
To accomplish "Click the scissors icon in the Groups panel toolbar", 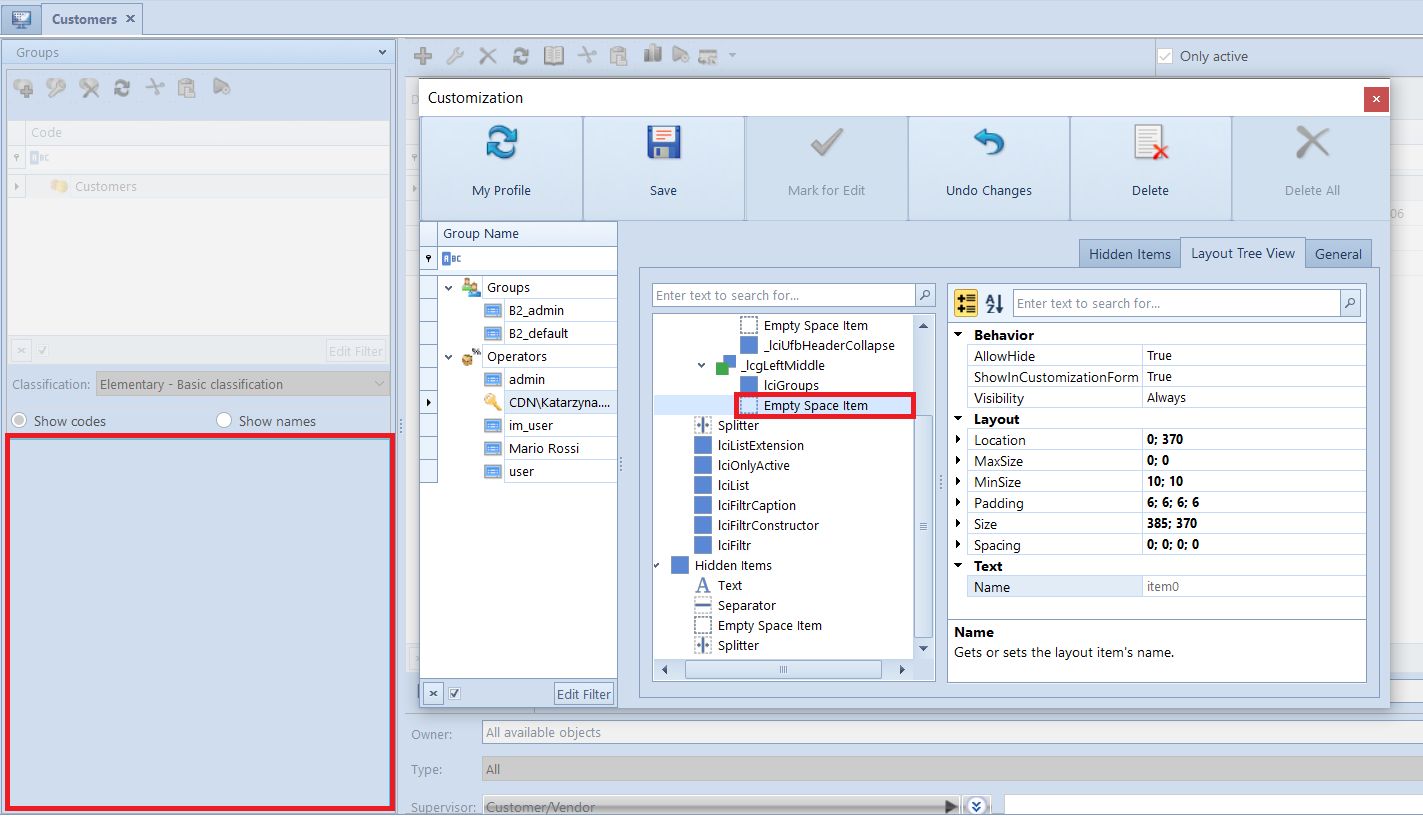I will [154, 88].
